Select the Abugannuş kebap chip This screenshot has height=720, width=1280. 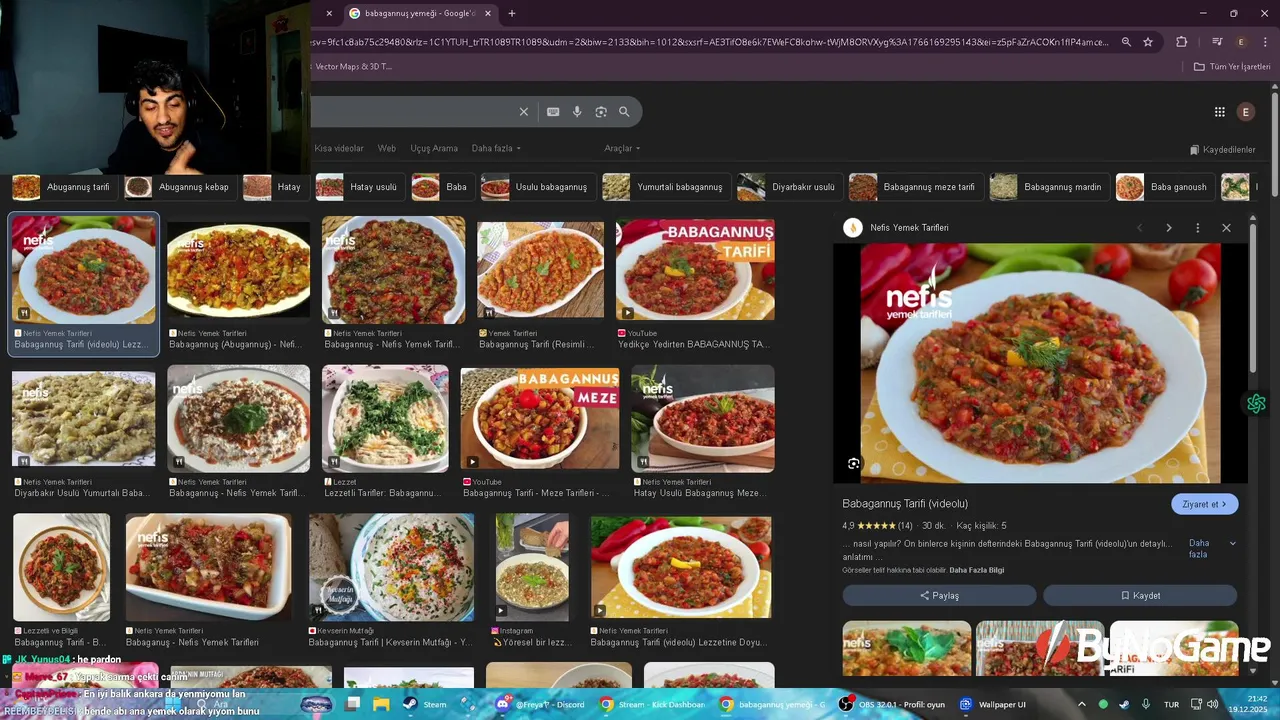click(x=179, y=187)
